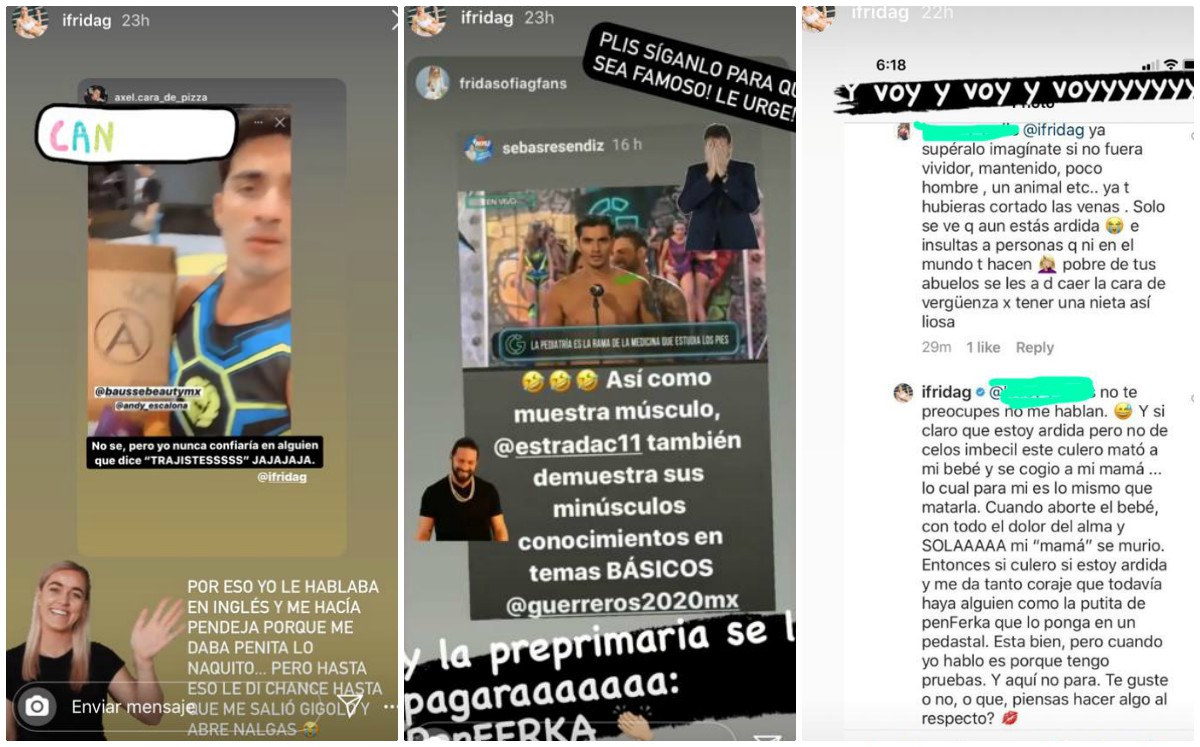Click Reply under the first comment

click(x=1035, y=347)
